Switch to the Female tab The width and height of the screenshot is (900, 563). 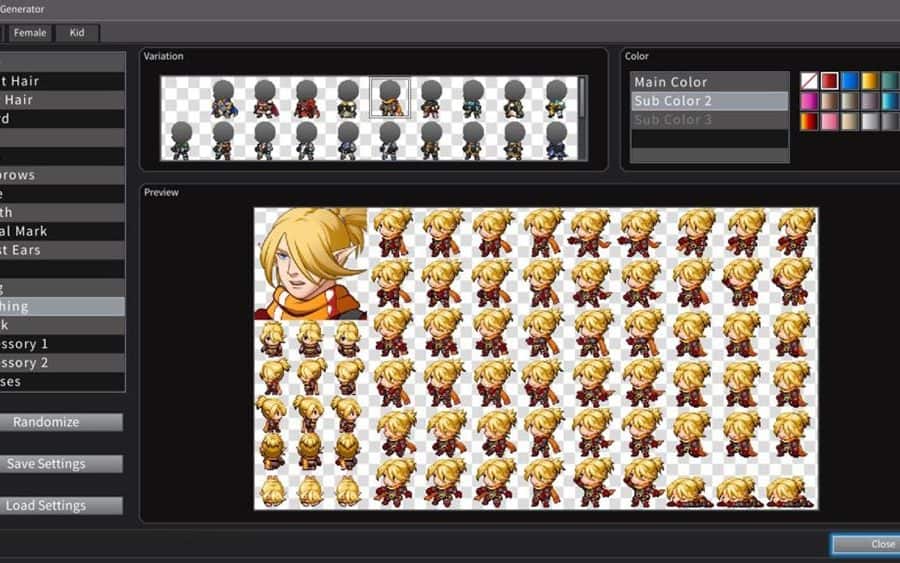click(30, 33)
